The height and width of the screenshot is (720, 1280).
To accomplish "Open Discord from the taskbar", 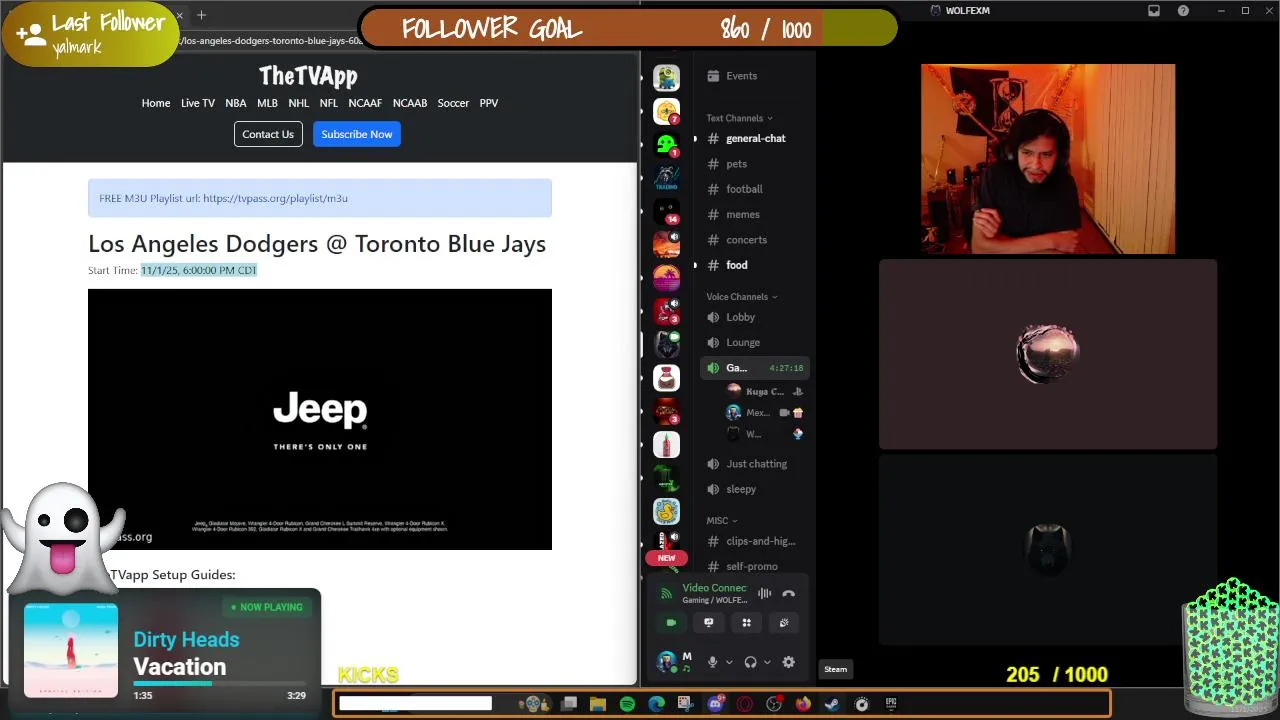I will [715, 704].
